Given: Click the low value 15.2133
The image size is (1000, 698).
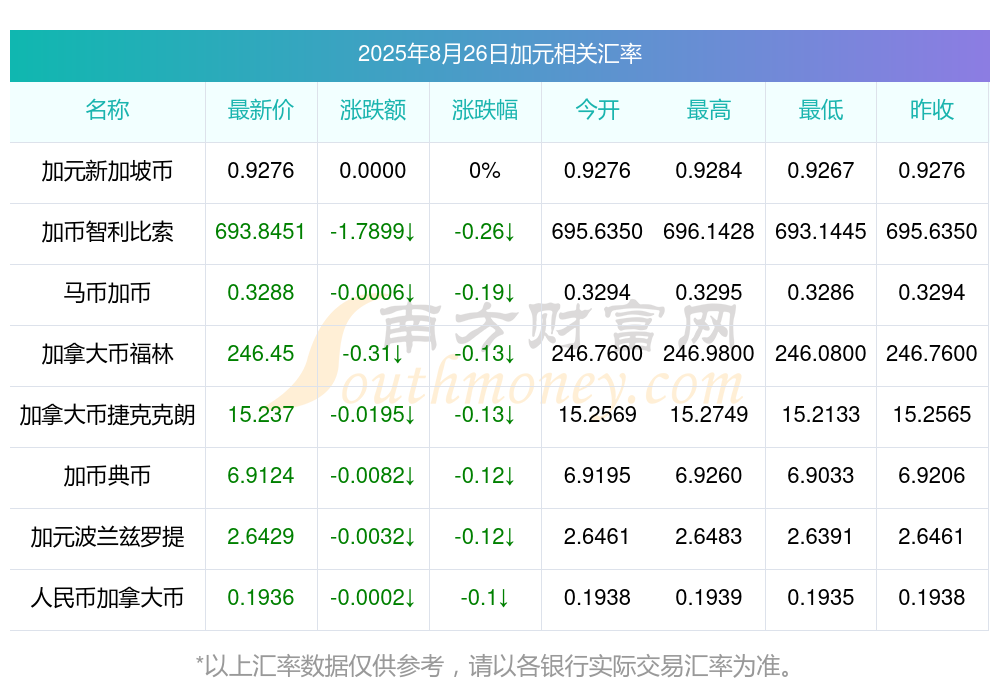Looking at the screenshot, I should 821,415.
